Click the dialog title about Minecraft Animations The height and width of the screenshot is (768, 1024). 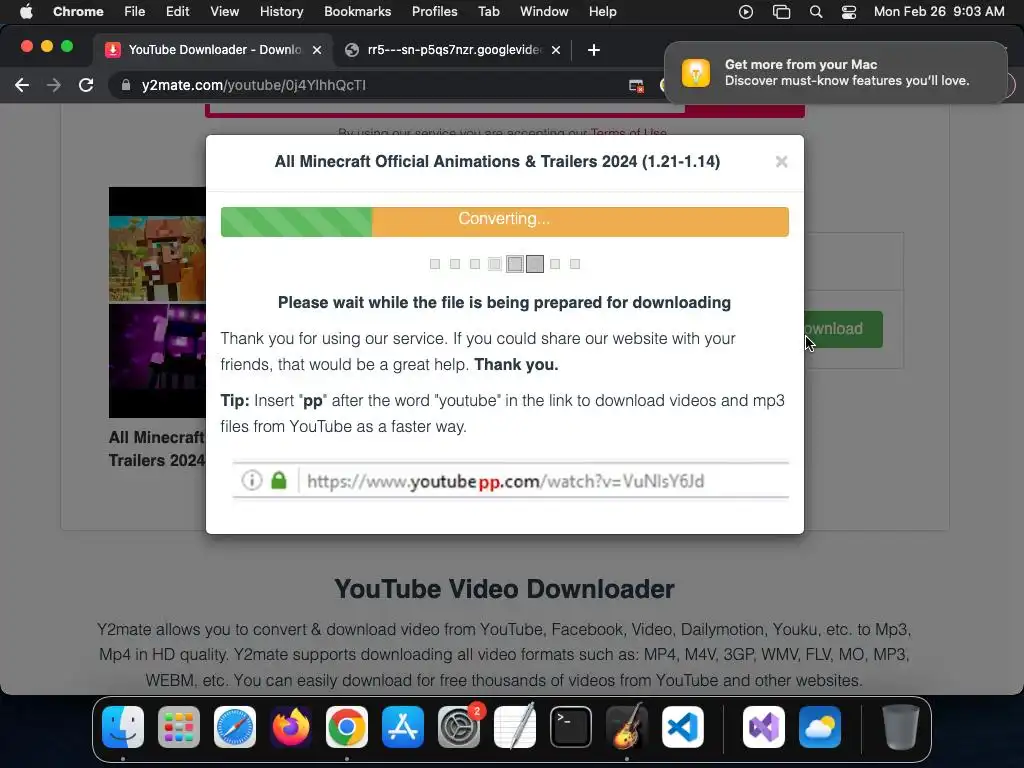click(x=497, y=161)
